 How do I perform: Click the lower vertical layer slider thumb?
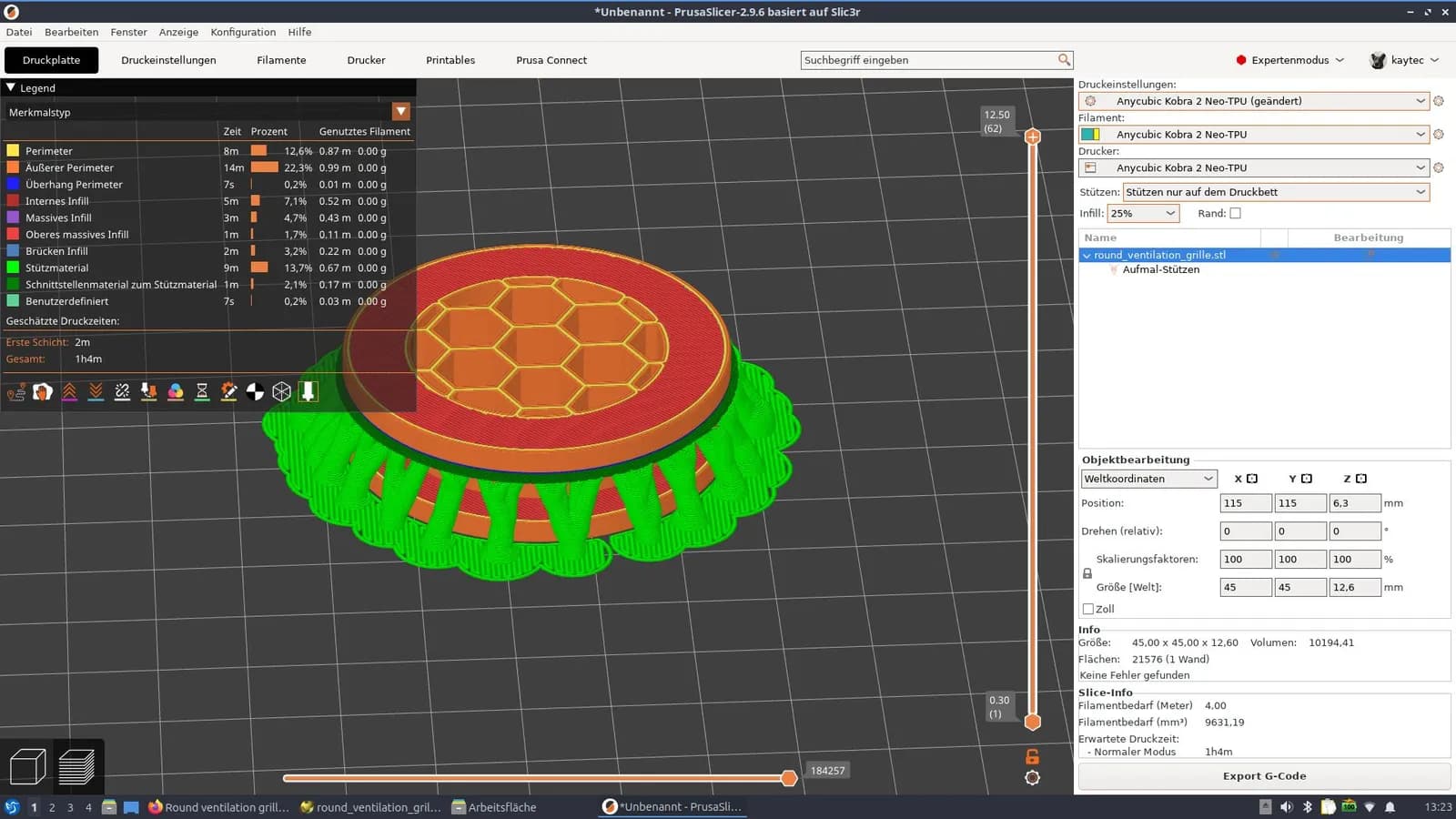[1032, 722]
